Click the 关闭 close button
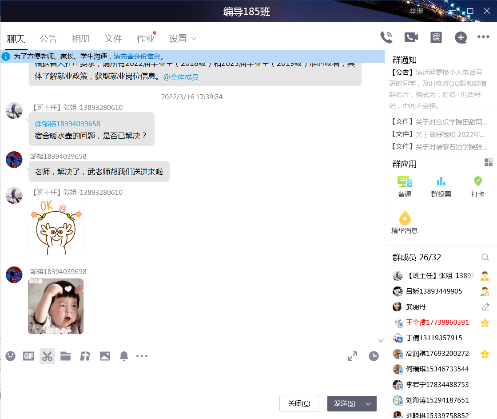This screenshot has width=497, height=419. tap(299, 404)
